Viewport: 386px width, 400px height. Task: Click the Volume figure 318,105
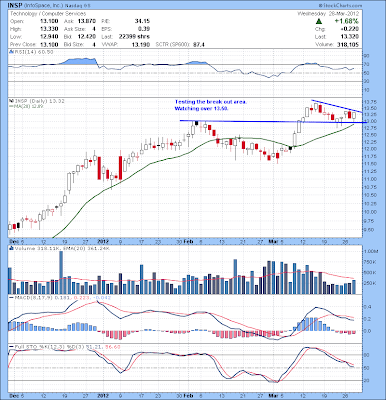347,44
